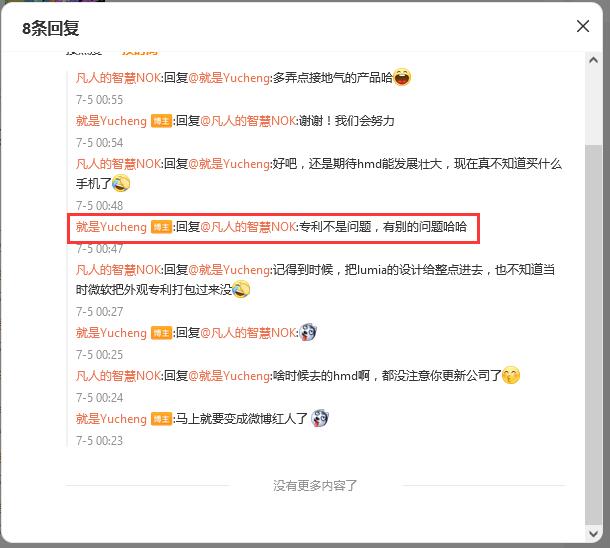Open @就是Yucheng mention in 啥时候去的hmd reply
610x548 pixels.
[x=229, y=376]
